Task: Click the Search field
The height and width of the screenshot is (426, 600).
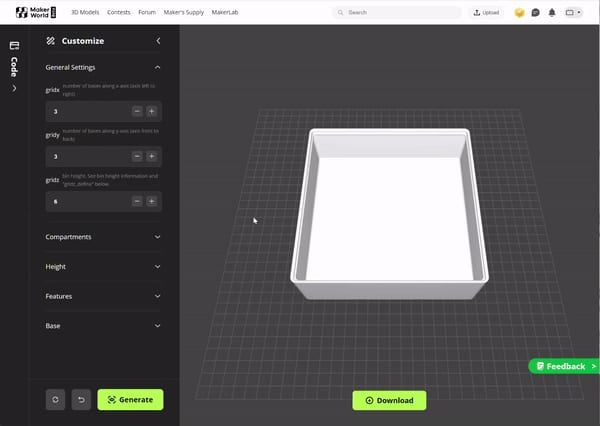Action: (x=396, y=12)
